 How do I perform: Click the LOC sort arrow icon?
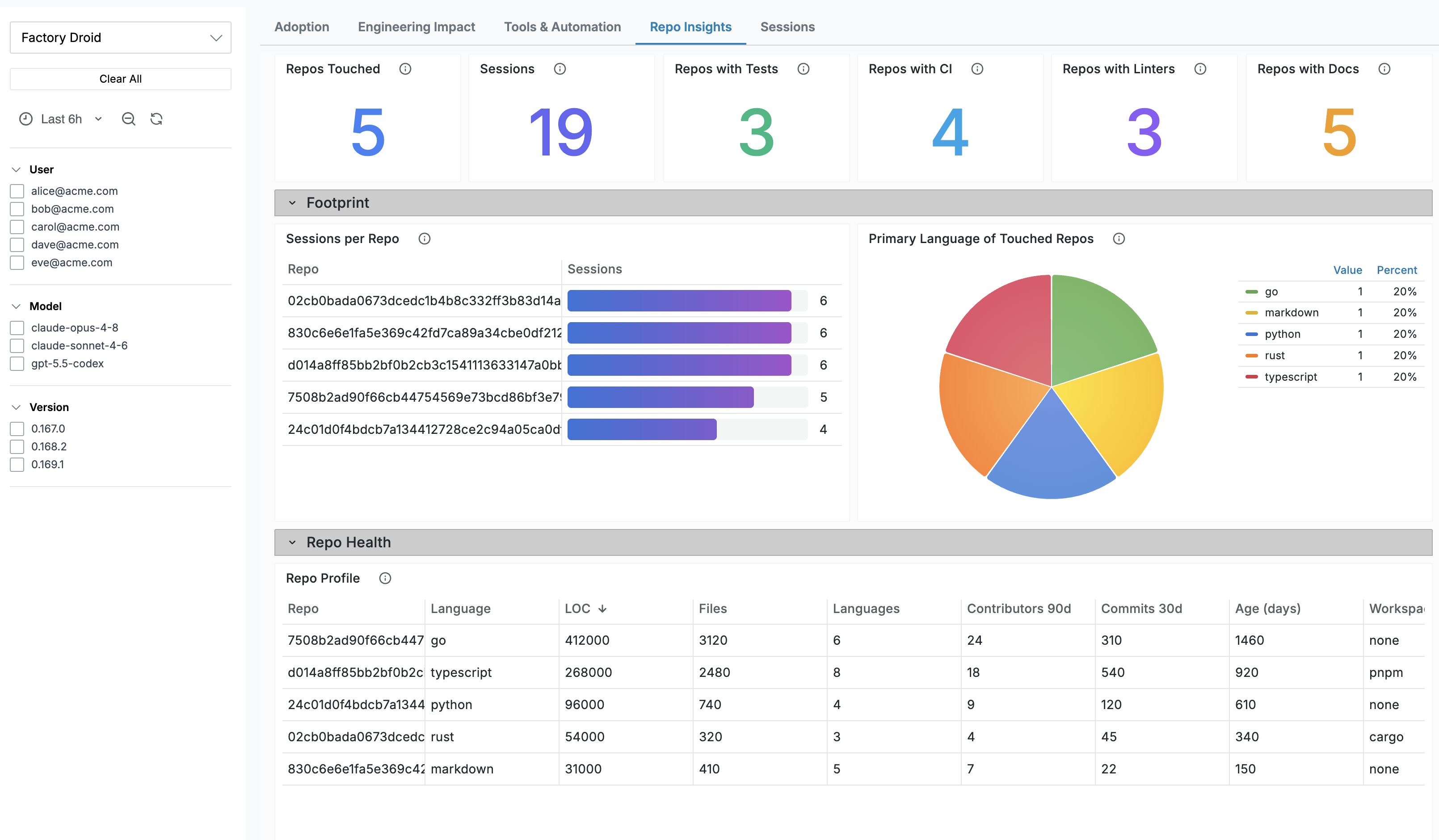pyautogui.click(x=602, y=609)
